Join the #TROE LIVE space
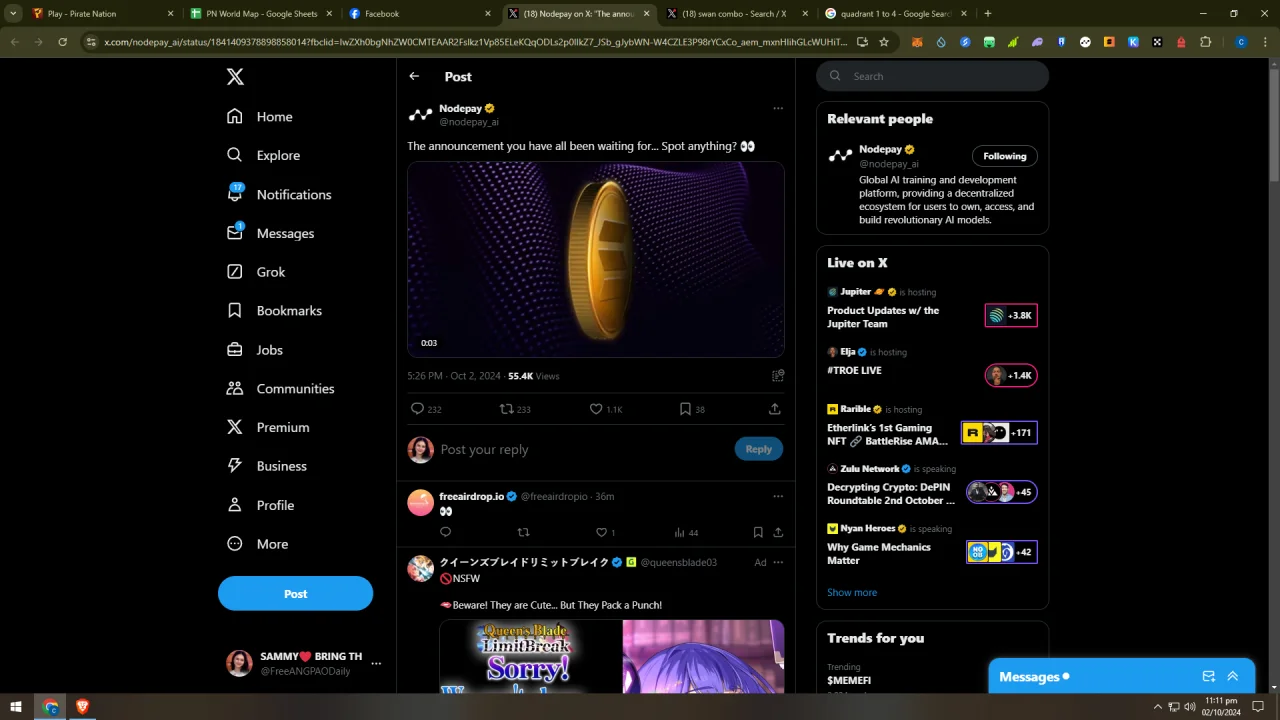The height and width of the screenshot is (720, 1280). click(x=1011, y=375)
